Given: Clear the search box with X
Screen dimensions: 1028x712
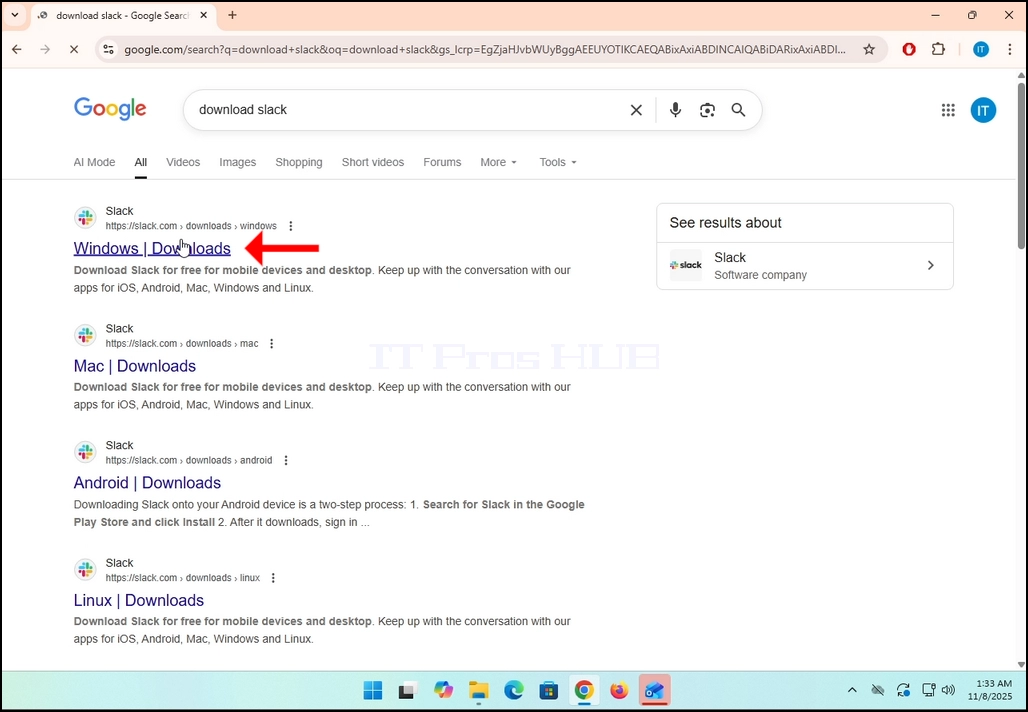Looking at the screenshot, I should (636, 110).
